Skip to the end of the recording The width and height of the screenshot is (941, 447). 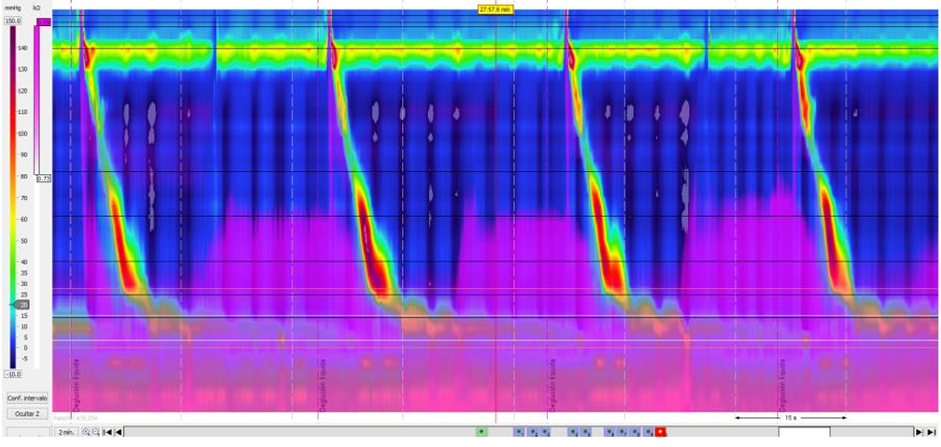(932, 432)
